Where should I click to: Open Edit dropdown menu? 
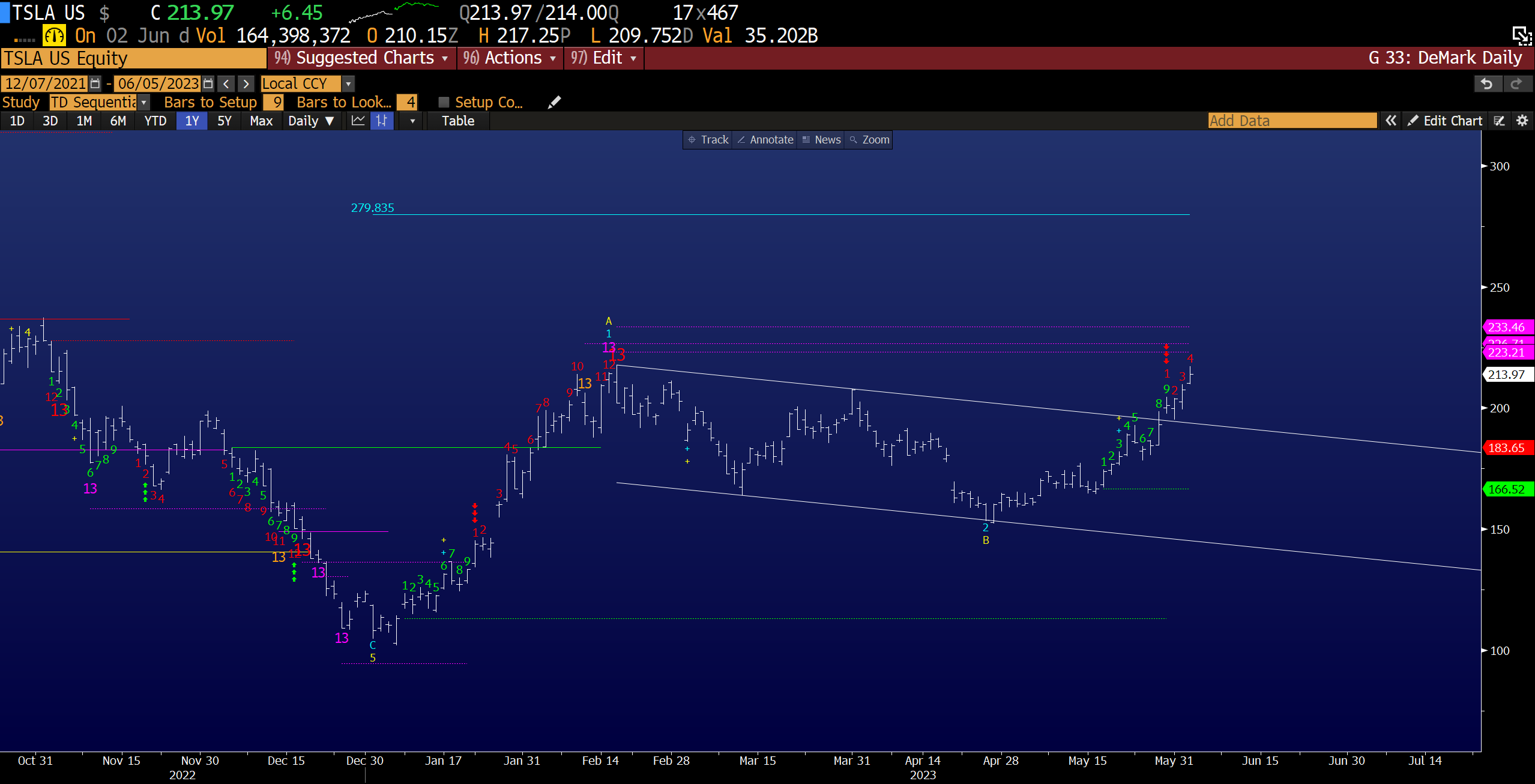coord(604,58)
